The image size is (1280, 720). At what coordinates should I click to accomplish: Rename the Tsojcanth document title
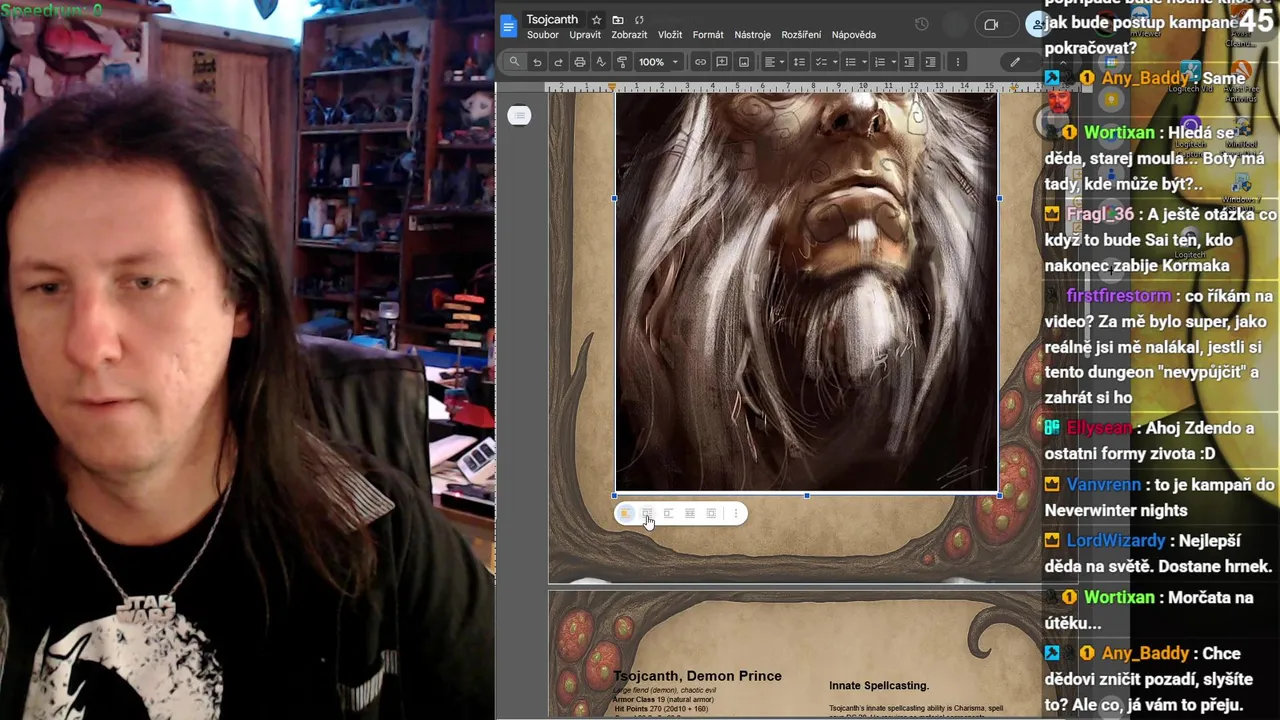tap(552, 20)
